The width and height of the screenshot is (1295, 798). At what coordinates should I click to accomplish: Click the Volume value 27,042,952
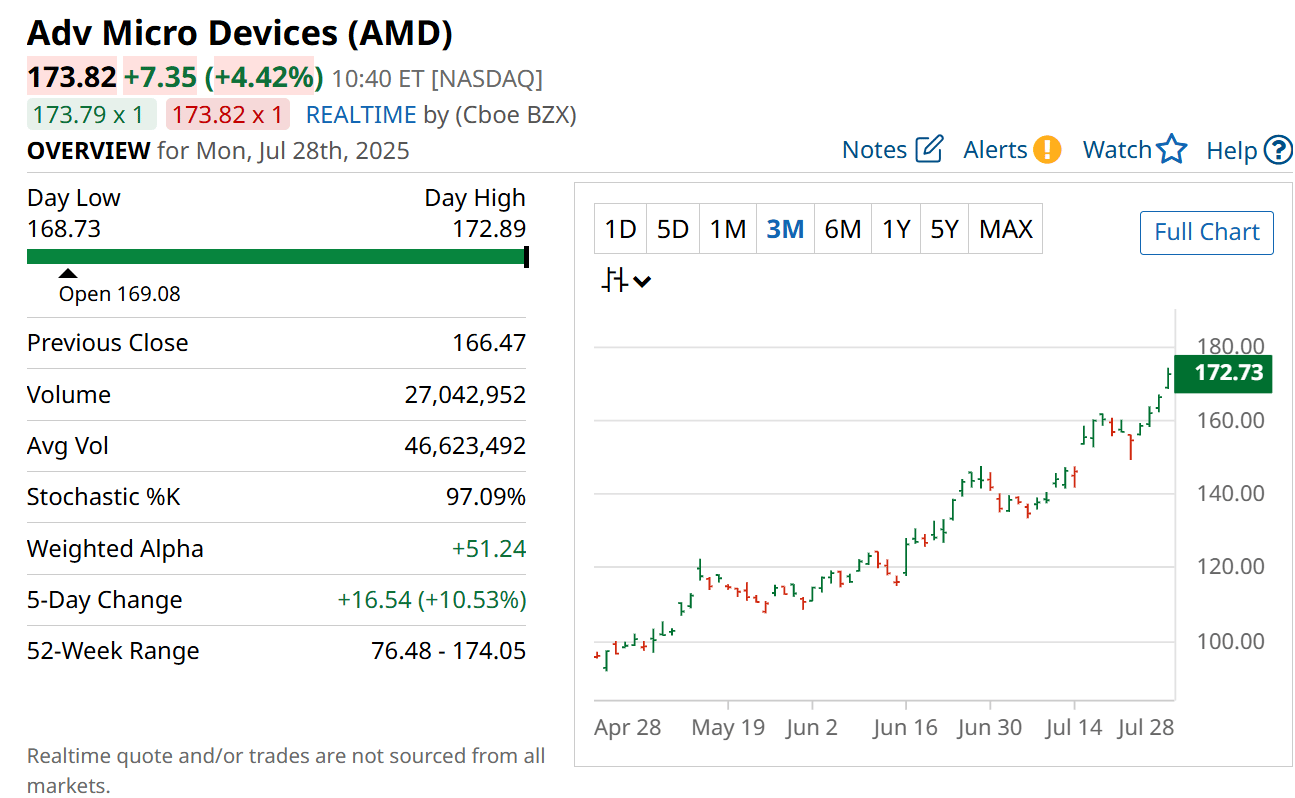click(x=465, y=395)
